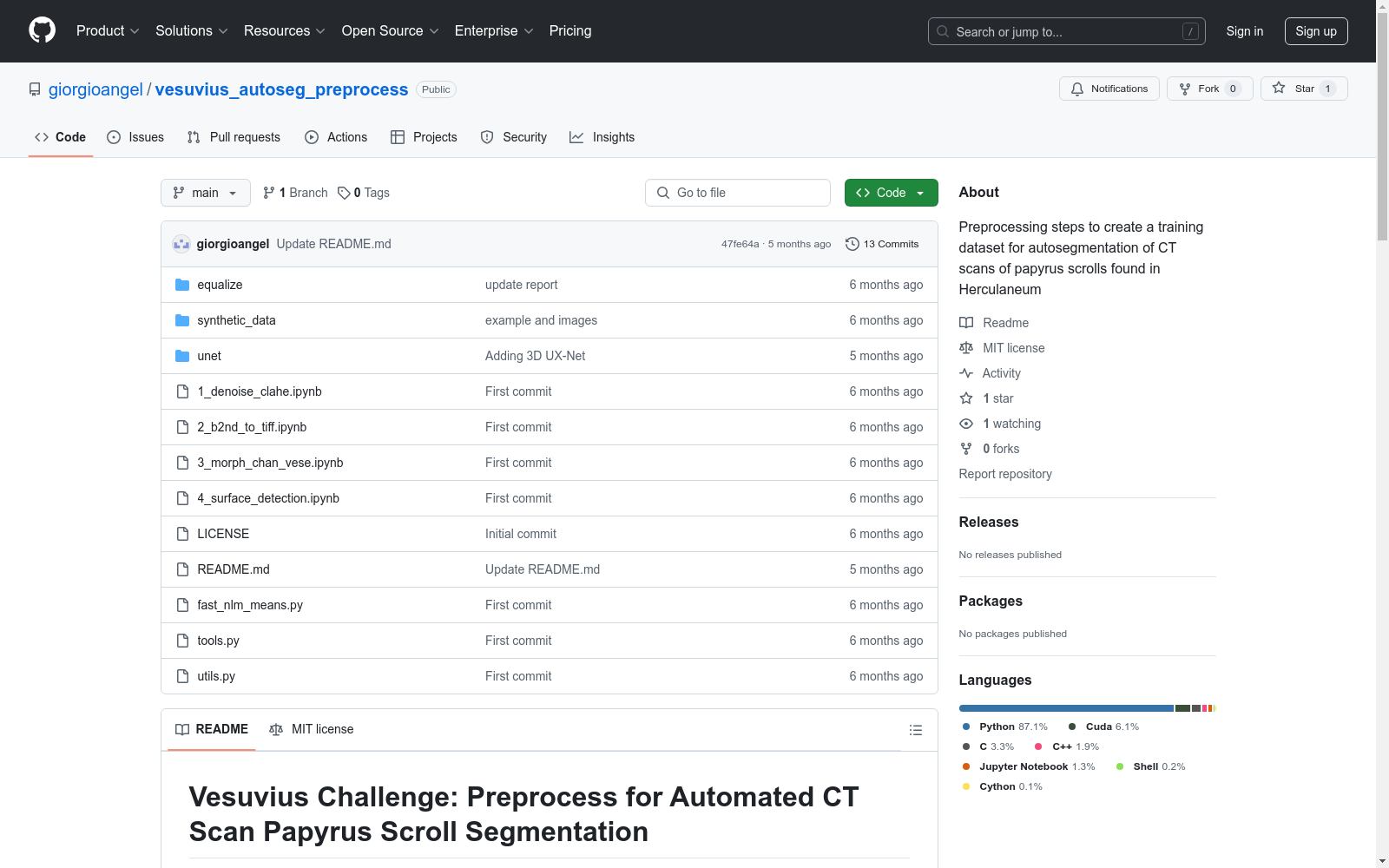Switch to the Issues tab

point(135,137)
